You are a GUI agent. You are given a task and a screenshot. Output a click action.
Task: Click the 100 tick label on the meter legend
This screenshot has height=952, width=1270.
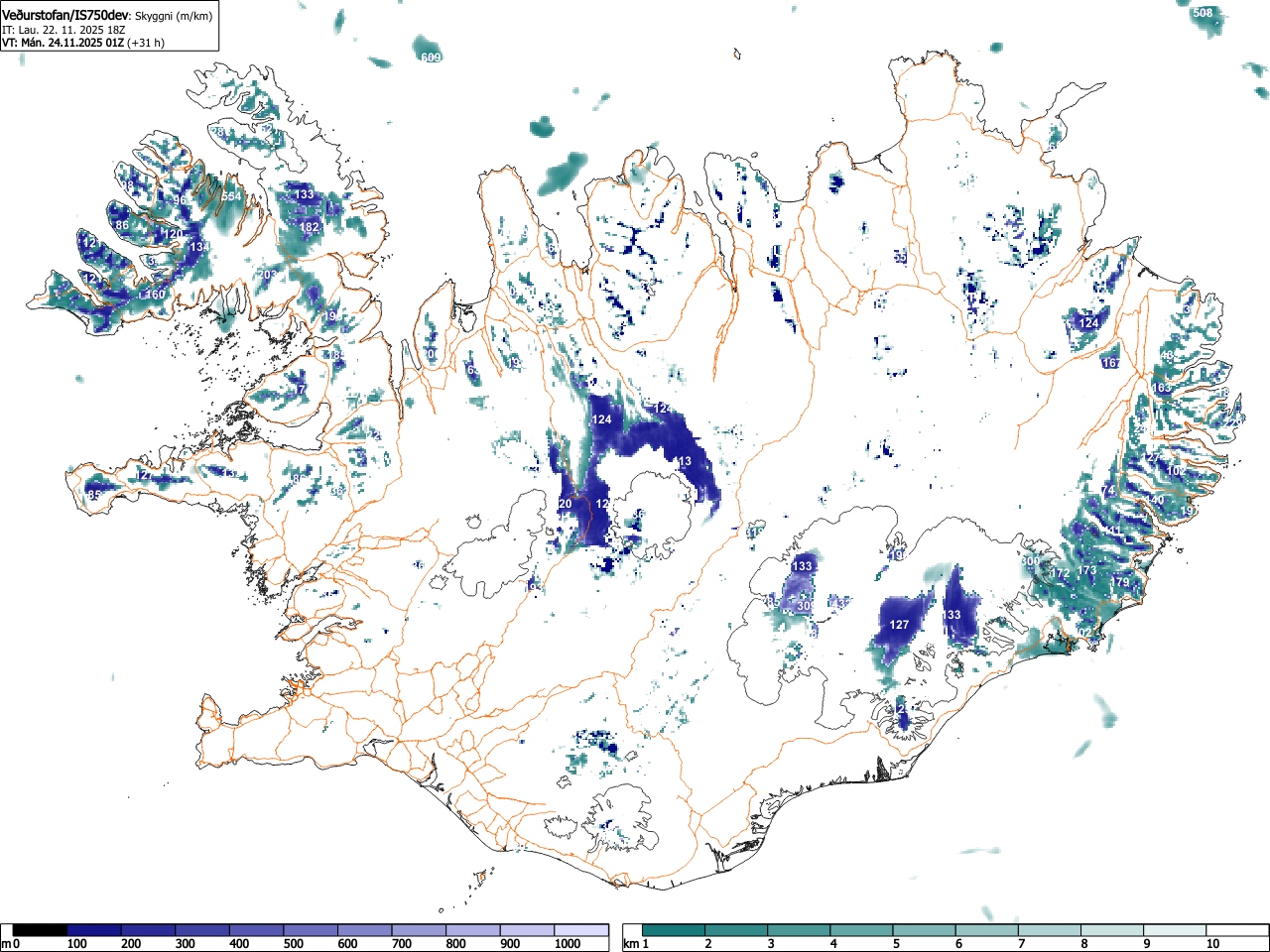pos(77,944)
